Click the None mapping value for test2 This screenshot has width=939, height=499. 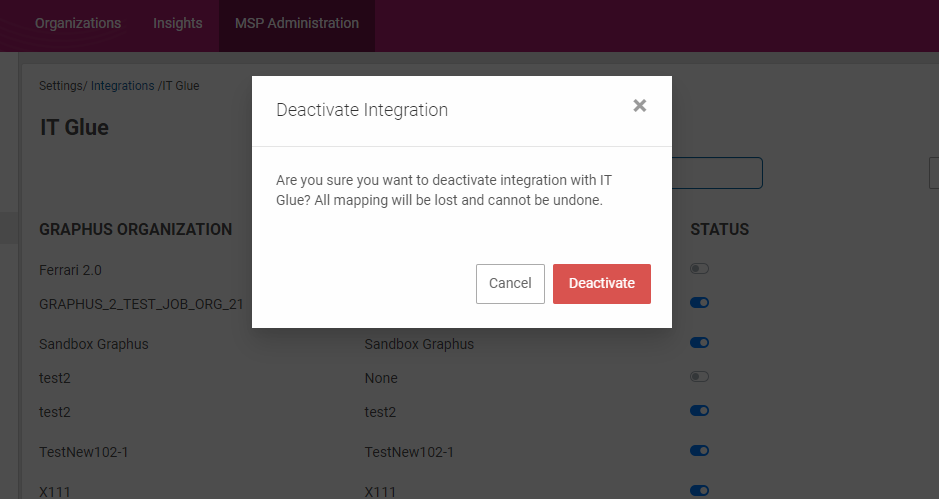pos(381,379)
